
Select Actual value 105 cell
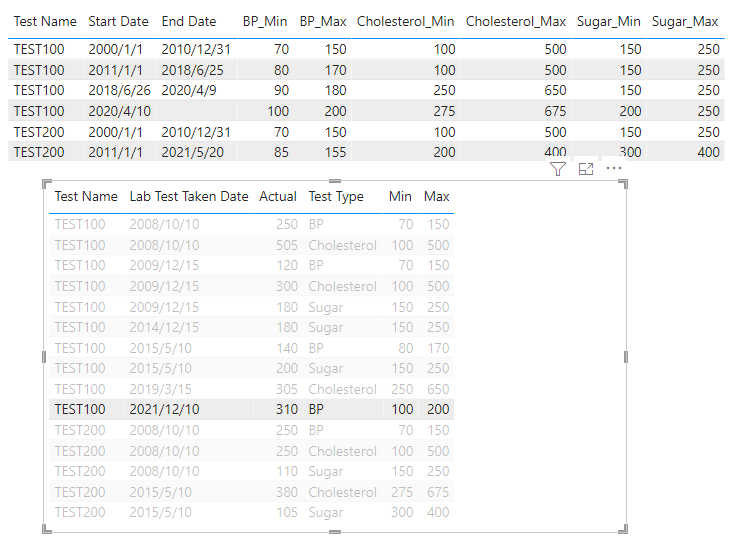(x=287, y=512)
